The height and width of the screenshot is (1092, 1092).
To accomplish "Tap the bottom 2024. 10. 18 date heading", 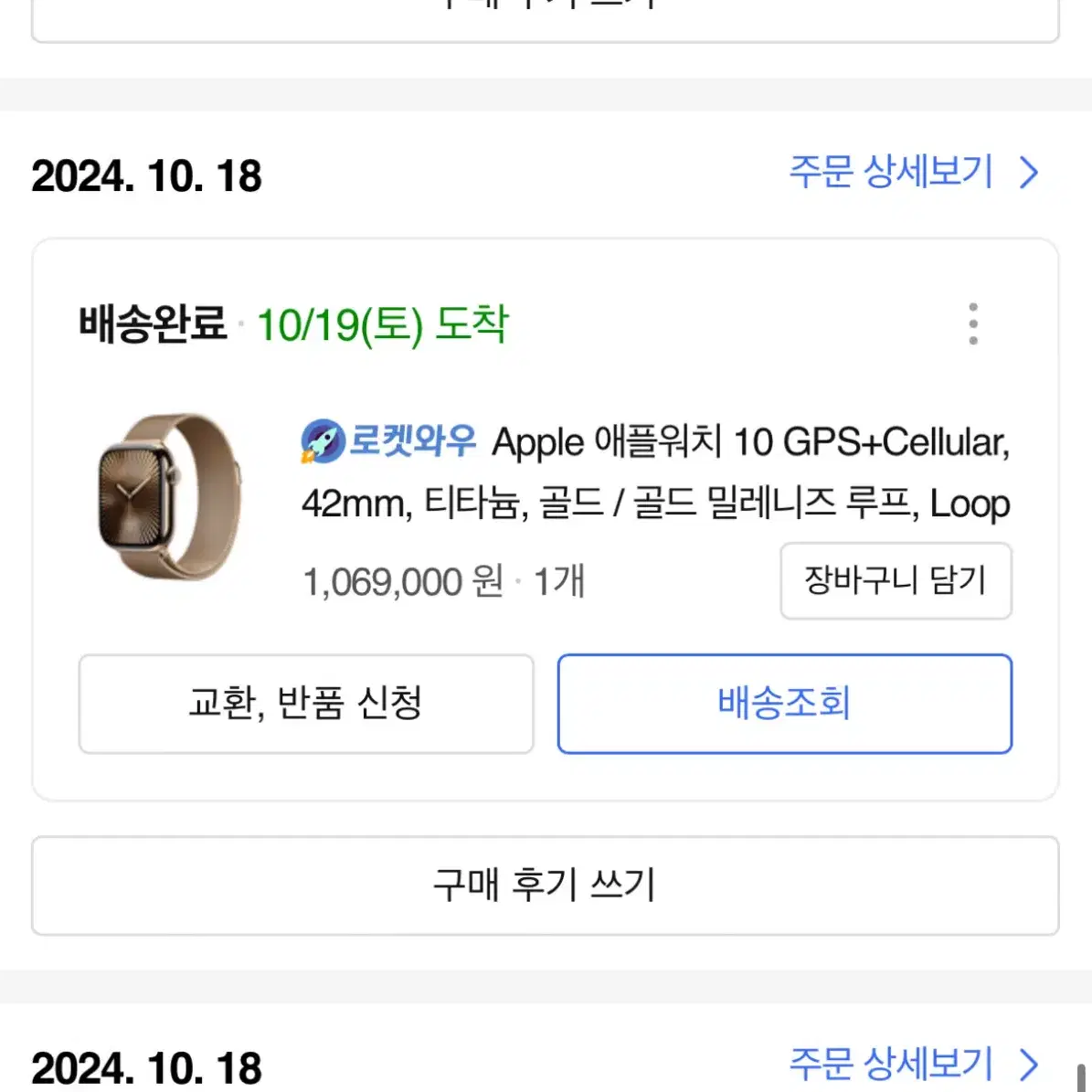I will [147, 1068].
